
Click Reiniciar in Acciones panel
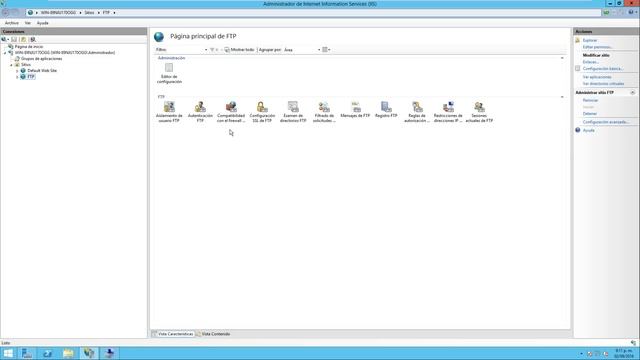[x=590, y=100]
